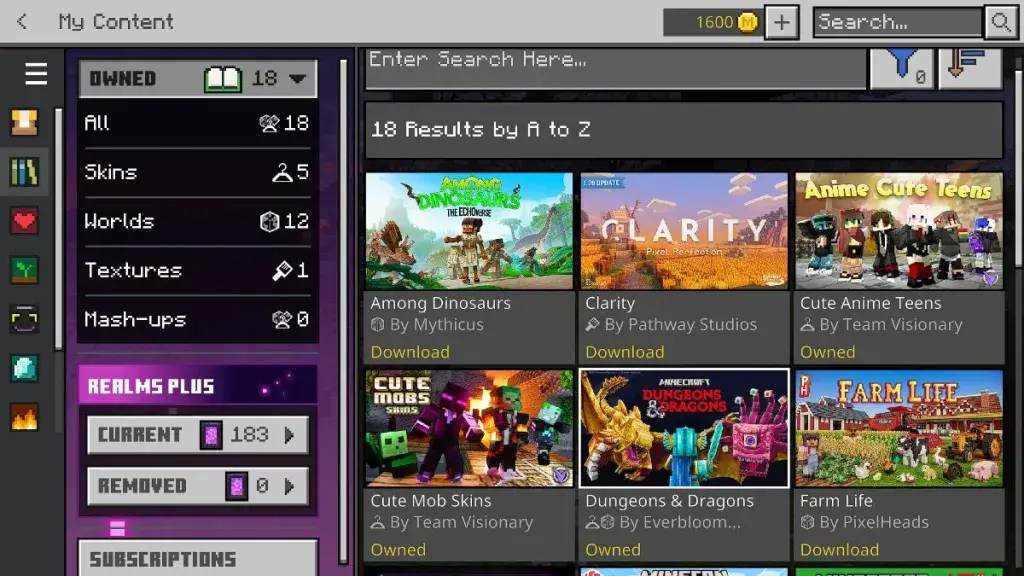
Task: Open the filter funnel options
Action: coord(903,67)
